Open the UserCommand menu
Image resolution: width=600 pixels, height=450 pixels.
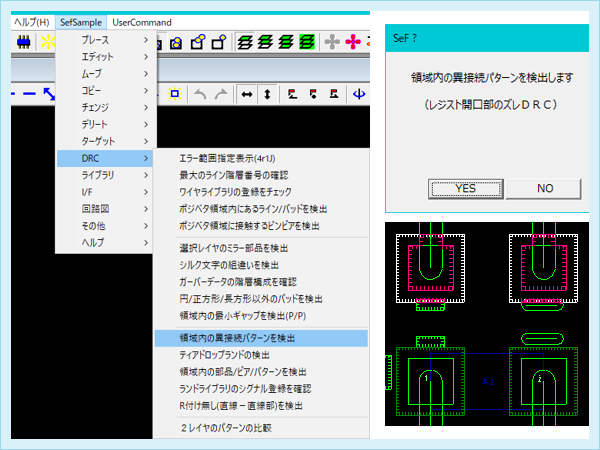click(x=141, y=22)
